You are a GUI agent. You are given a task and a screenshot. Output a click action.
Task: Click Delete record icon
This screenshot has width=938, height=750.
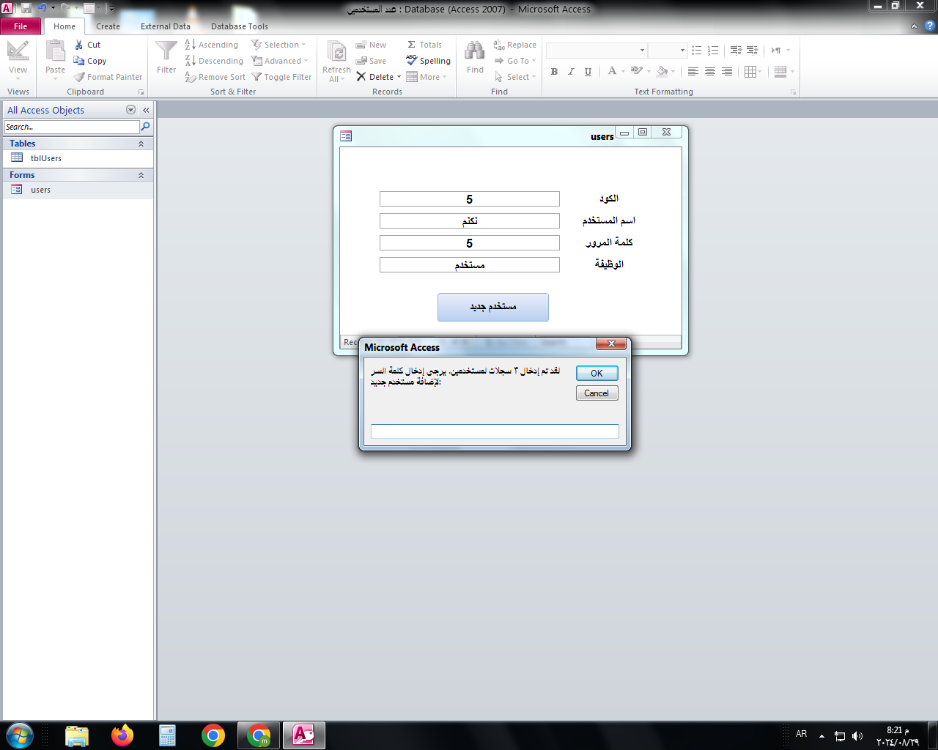pyautogui.click(x=361, y=77)
